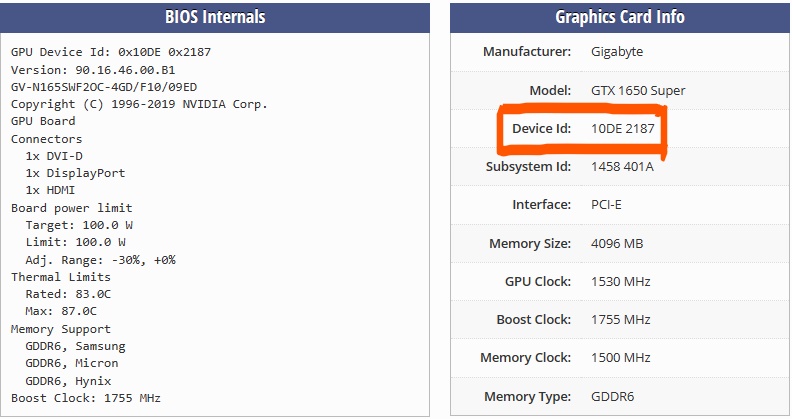
Task: Click the GPU Device Id line in BIOS text
Action: click(x=111, y=52)
